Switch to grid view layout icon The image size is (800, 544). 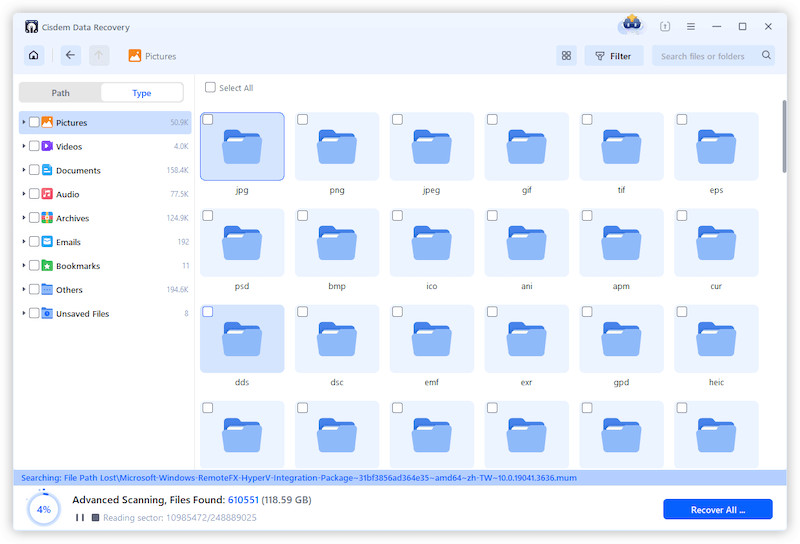[566, 56]
